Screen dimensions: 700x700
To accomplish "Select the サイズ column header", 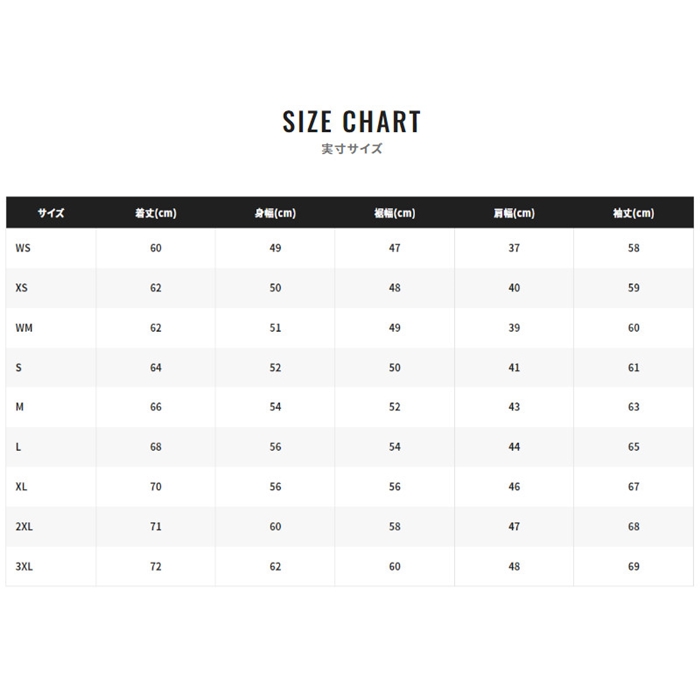I will 51,213.
